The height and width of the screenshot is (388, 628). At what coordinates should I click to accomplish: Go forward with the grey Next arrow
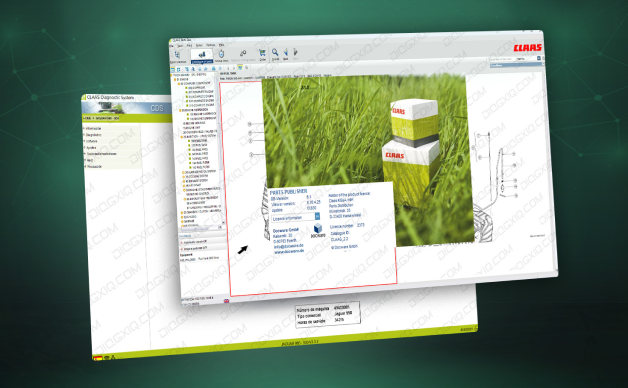(296, 52)
